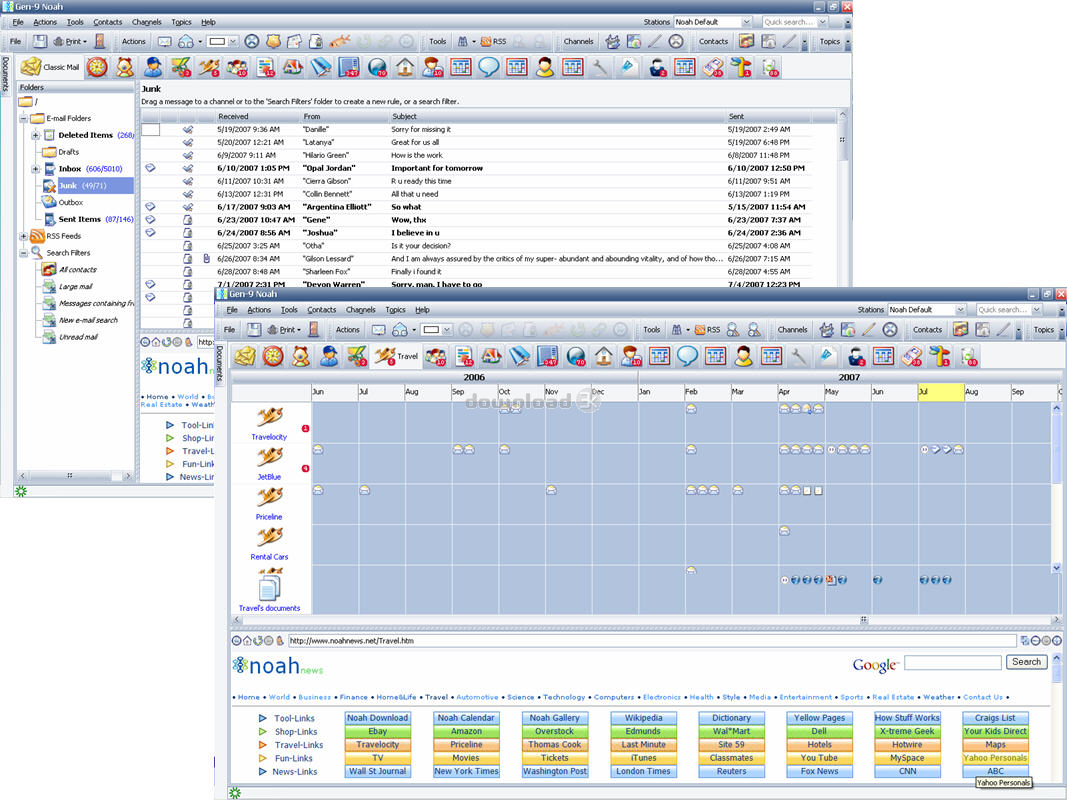
Task: Click the front window URL address field
Action: tap(652, 641)
